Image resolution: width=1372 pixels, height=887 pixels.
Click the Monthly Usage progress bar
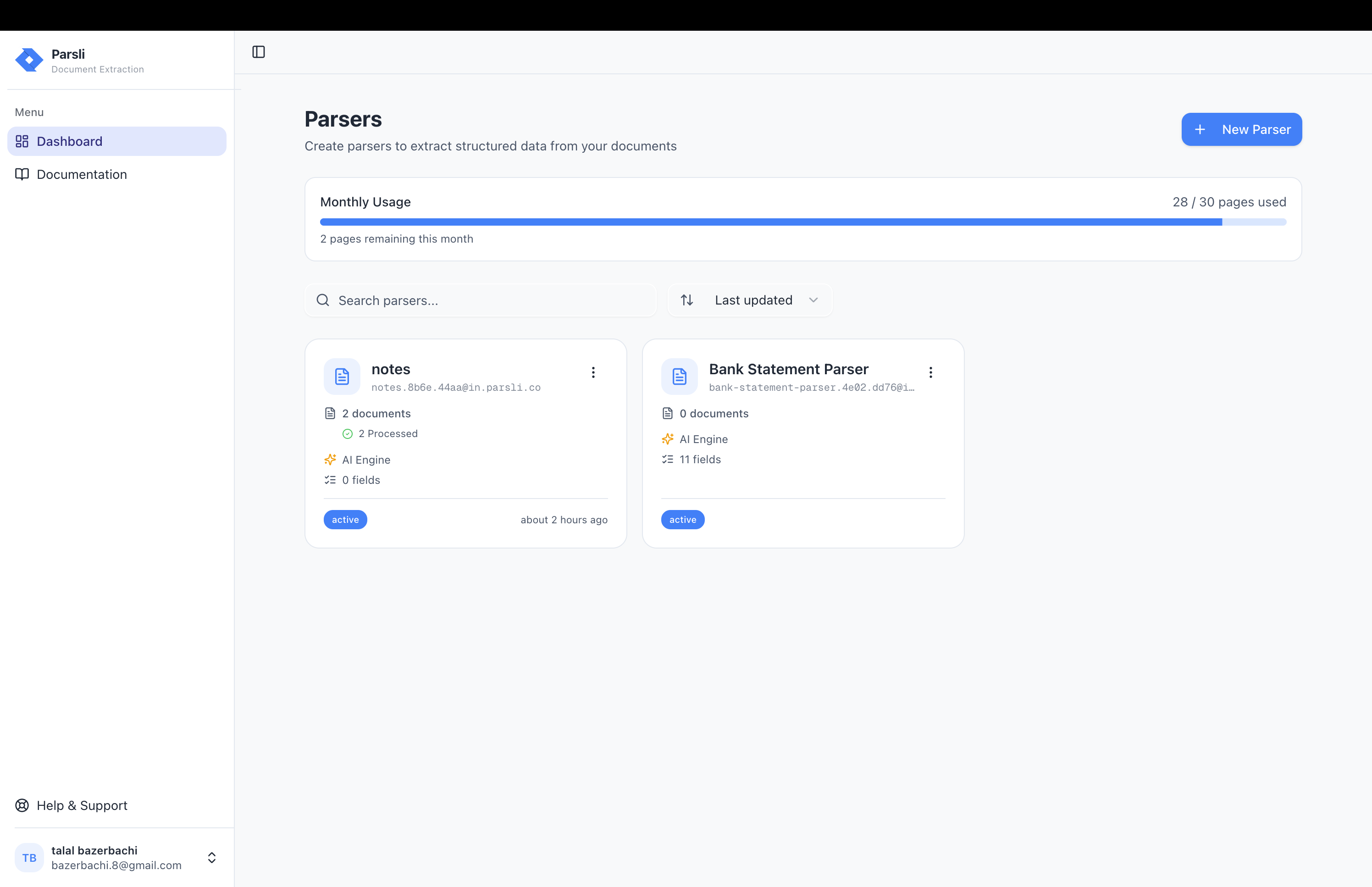[x=802, y=222]
